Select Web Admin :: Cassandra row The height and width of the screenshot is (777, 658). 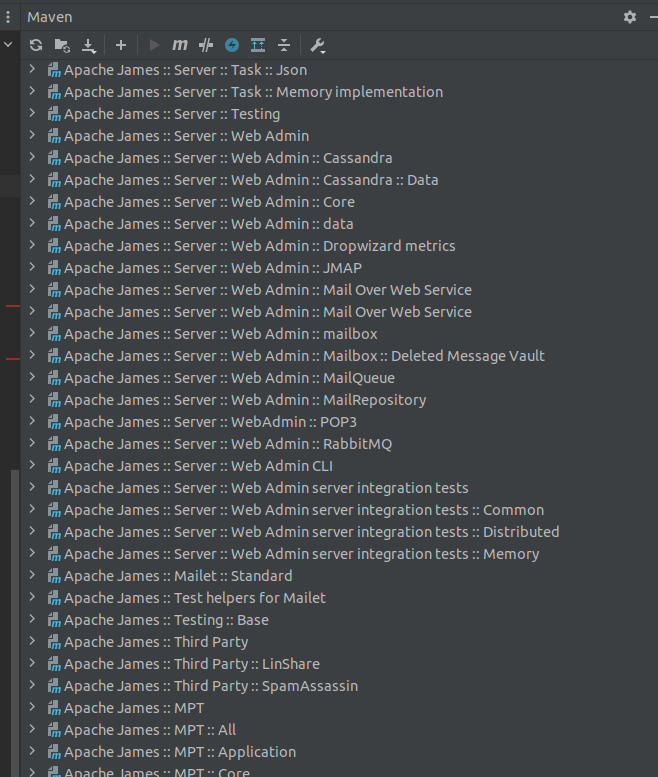[339, 158]
